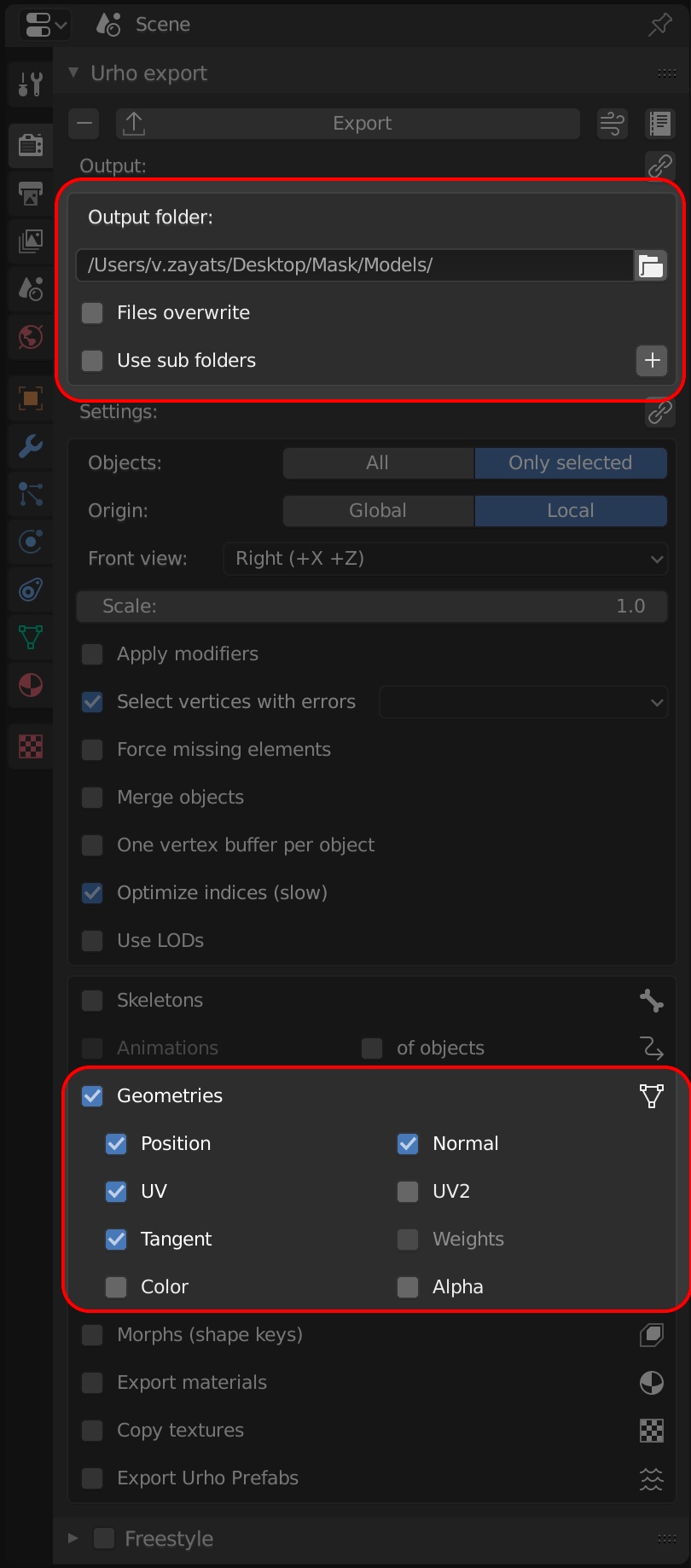Viewport: 691px width, 1568px height.
Task: Switch to Modifier properties wrench tab
Action: point(31,446)
